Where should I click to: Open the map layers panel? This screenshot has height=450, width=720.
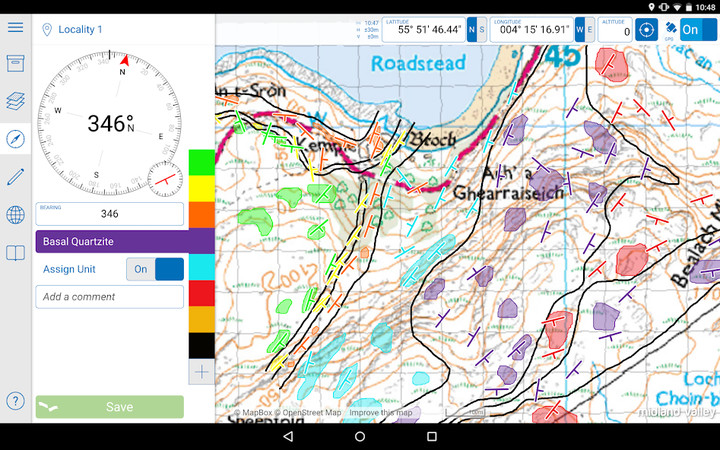pos(15,101)
